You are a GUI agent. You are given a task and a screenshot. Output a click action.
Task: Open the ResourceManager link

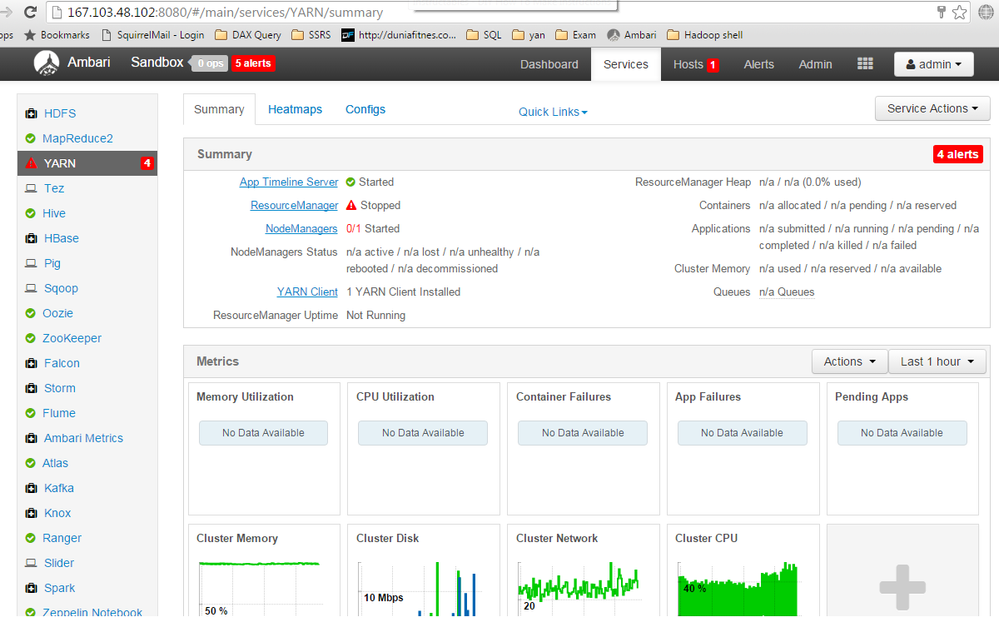pyautogui.click(x=294, y=205)
